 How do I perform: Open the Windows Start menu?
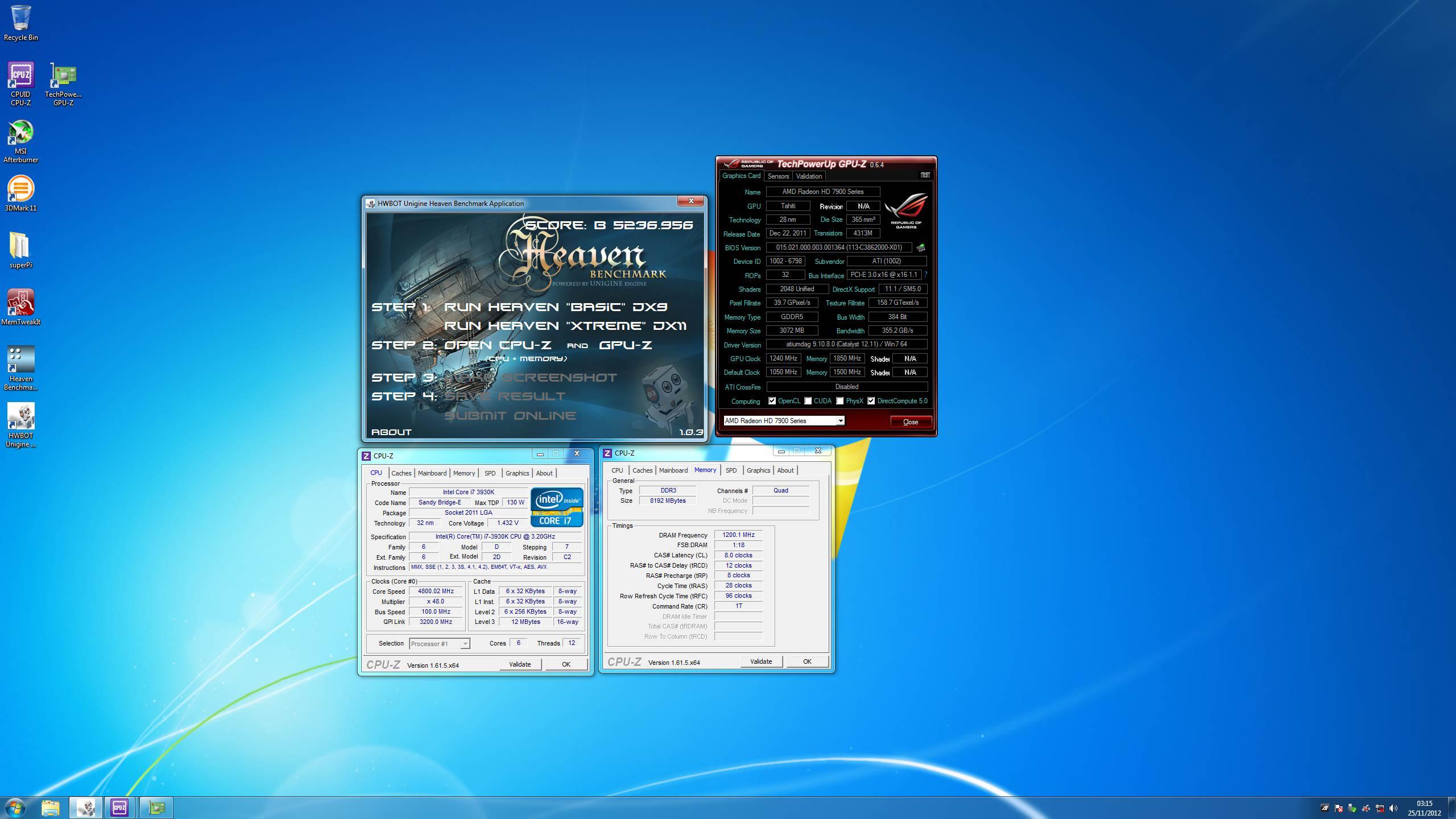click(15, 807)
